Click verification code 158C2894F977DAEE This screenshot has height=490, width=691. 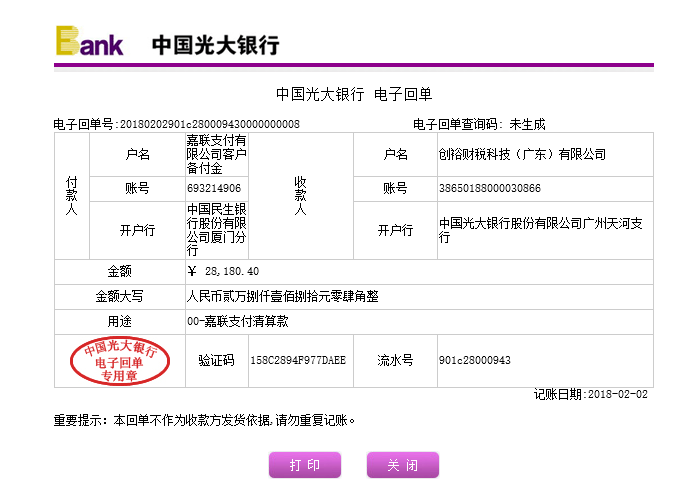tap(297, 360)
